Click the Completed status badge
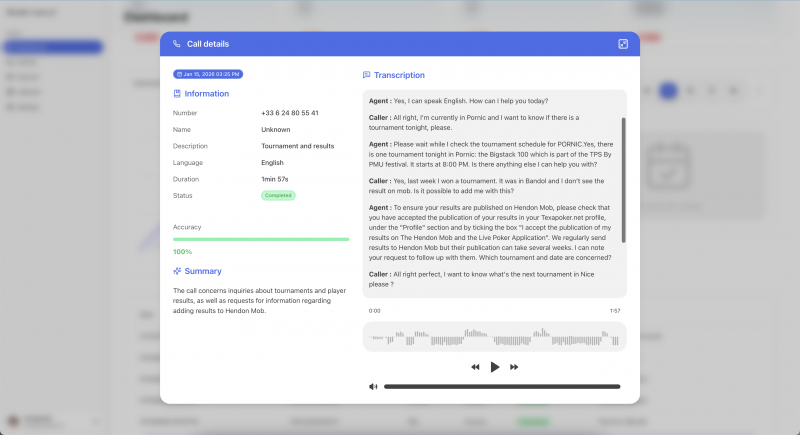Image resolution: width=800 pixels, height=435 pixels. tap(278, 195)
